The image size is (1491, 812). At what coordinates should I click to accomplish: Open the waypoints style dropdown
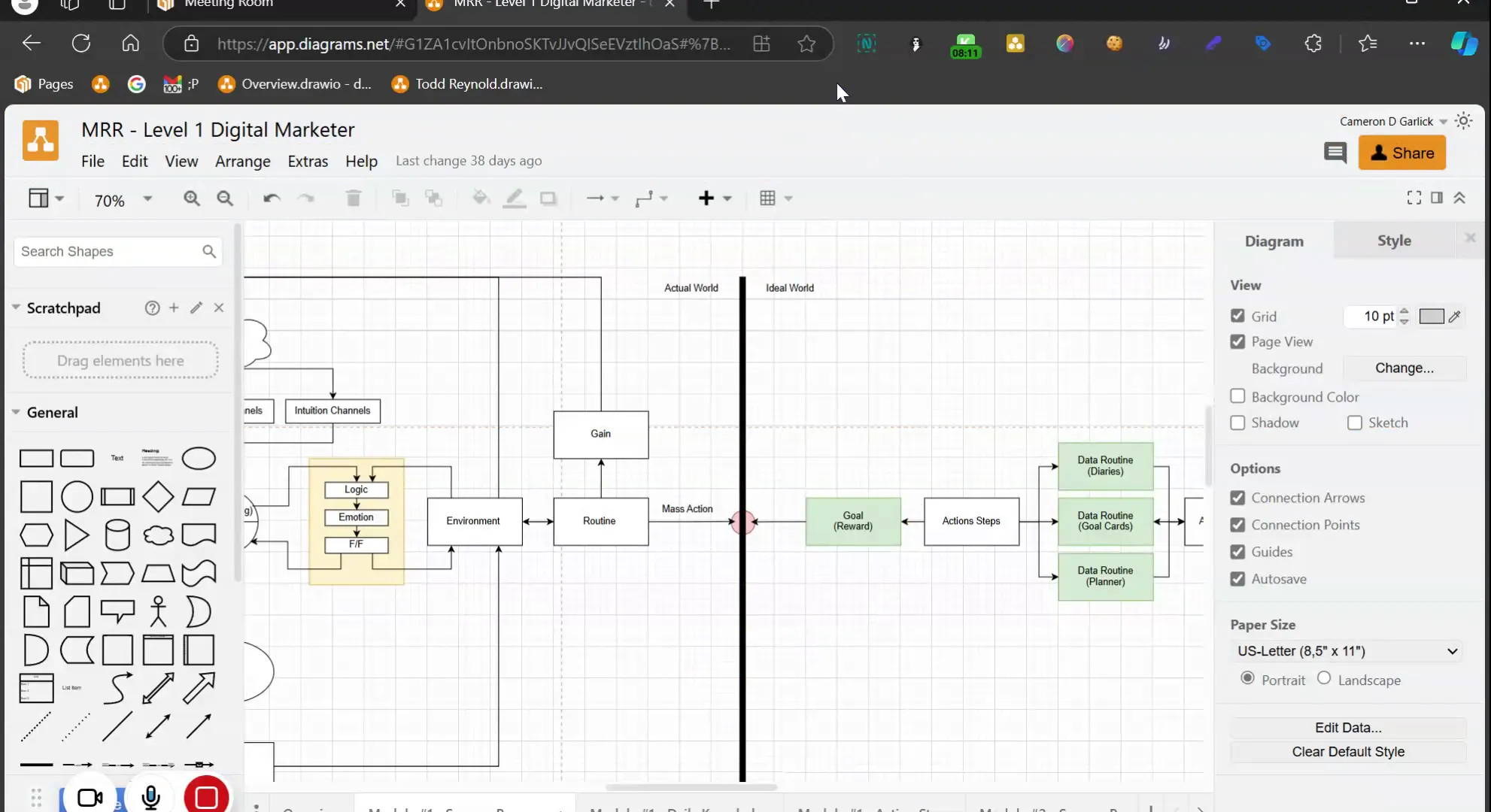651,198
